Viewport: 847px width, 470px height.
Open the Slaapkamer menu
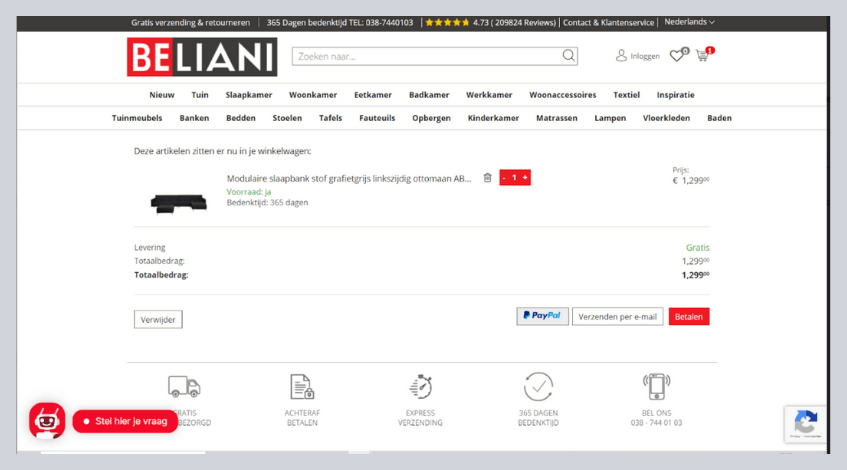(248, 95)
